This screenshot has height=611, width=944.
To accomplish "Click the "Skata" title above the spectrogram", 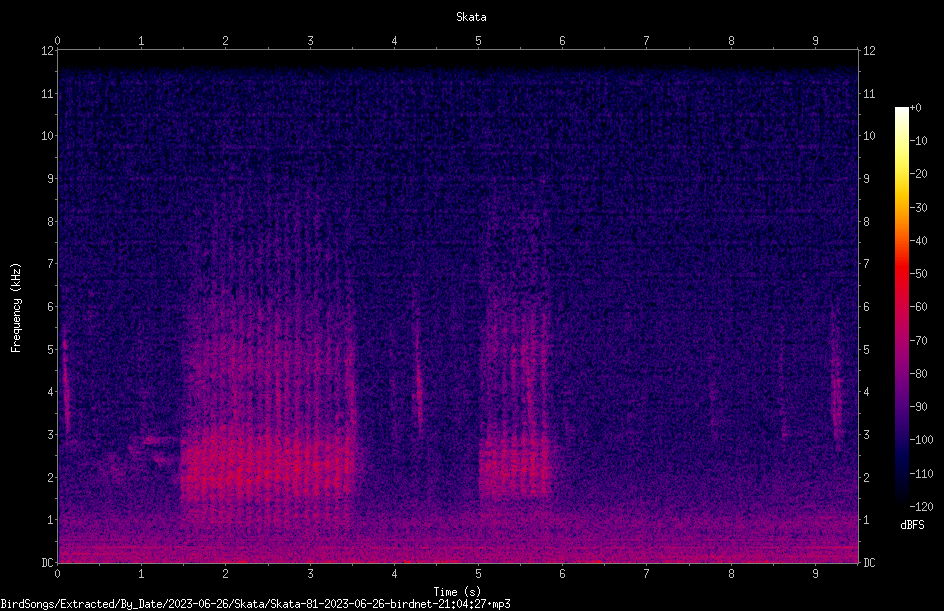I will pyautogui.click(x=471, y=17).
